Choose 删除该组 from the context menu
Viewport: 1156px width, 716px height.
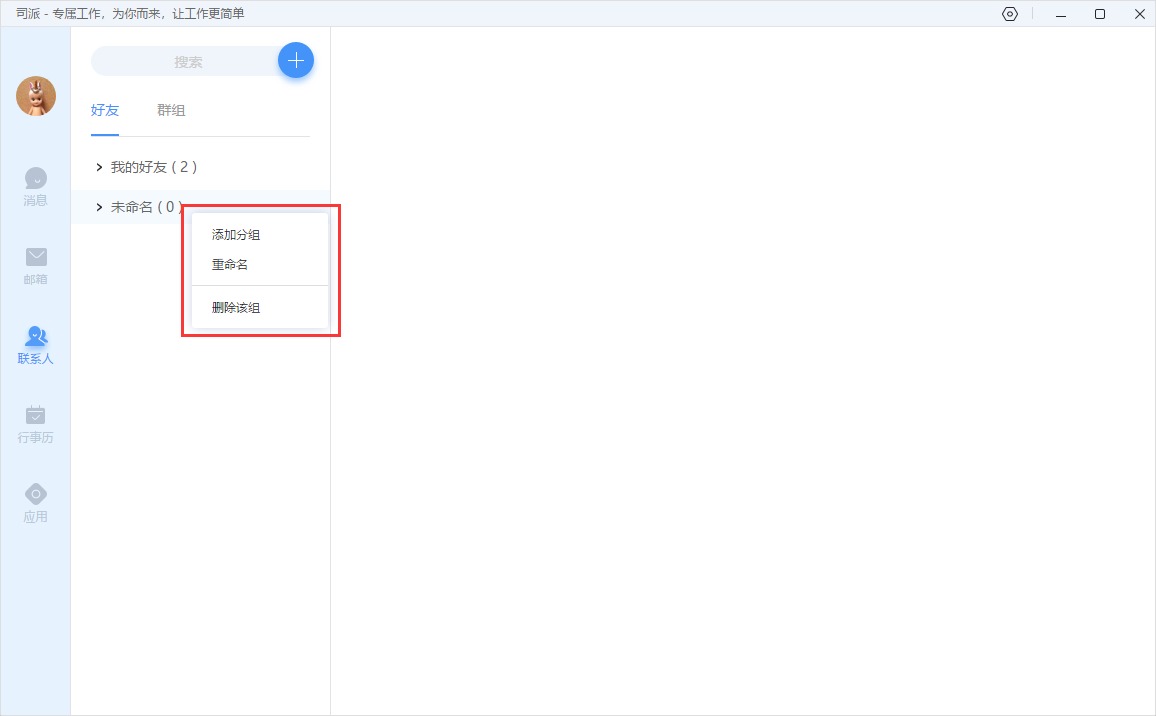click(x=236, y=308)
